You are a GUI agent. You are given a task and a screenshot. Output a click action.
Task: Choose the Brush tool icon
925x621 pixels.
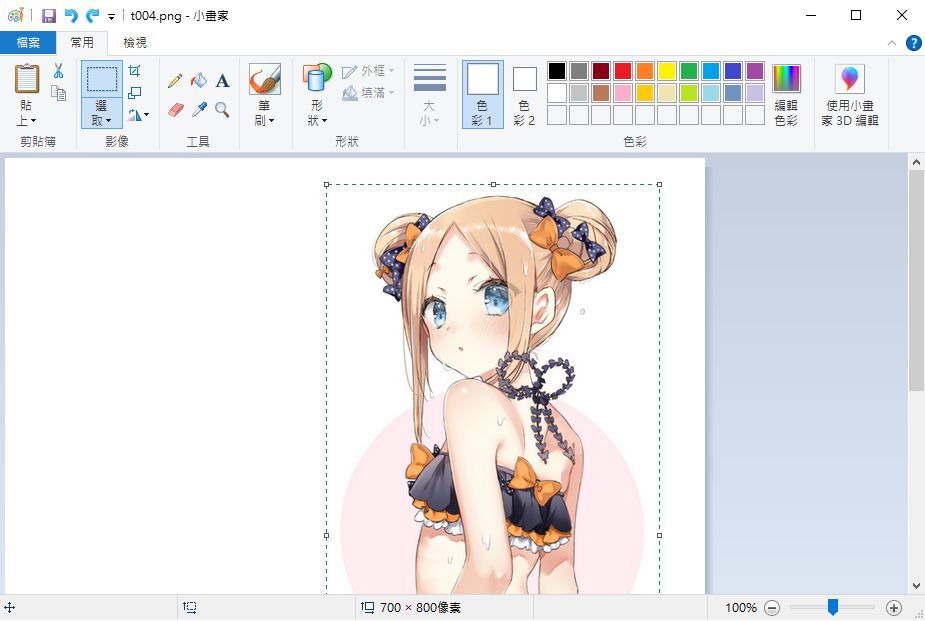tap(264, 79)
